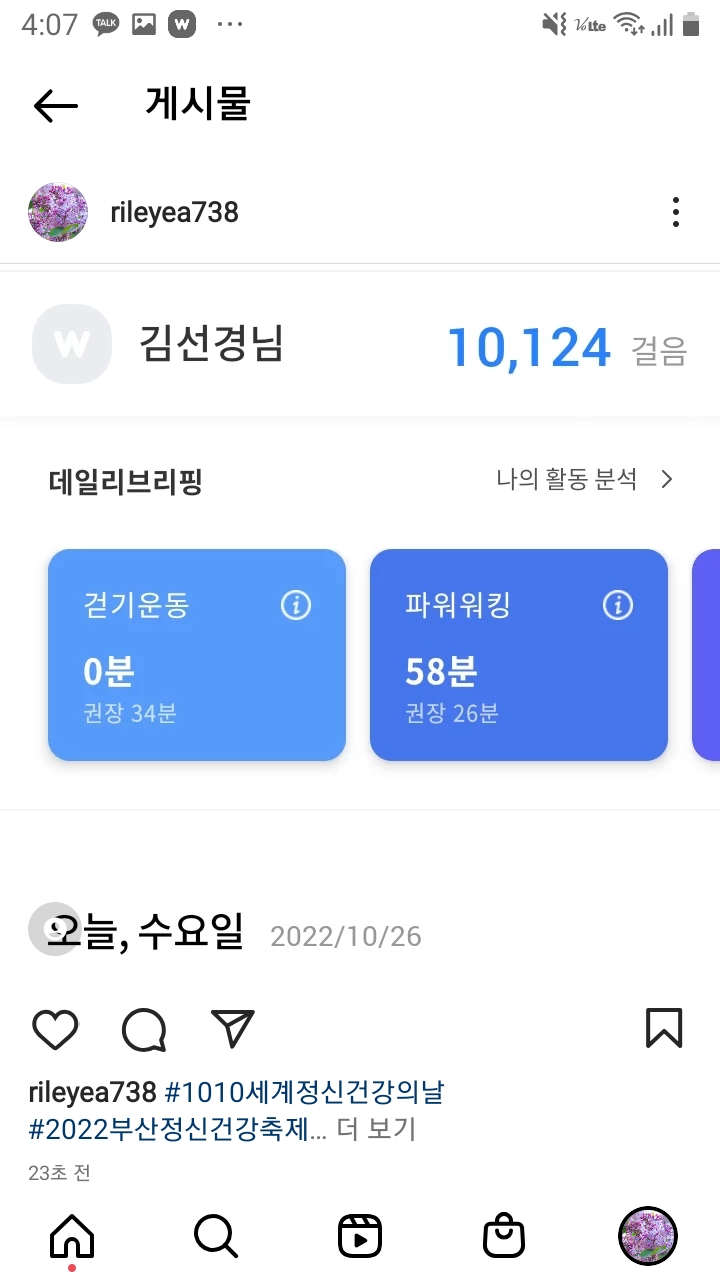Tap info icon on 걷기운동 card

coord(296,605)
